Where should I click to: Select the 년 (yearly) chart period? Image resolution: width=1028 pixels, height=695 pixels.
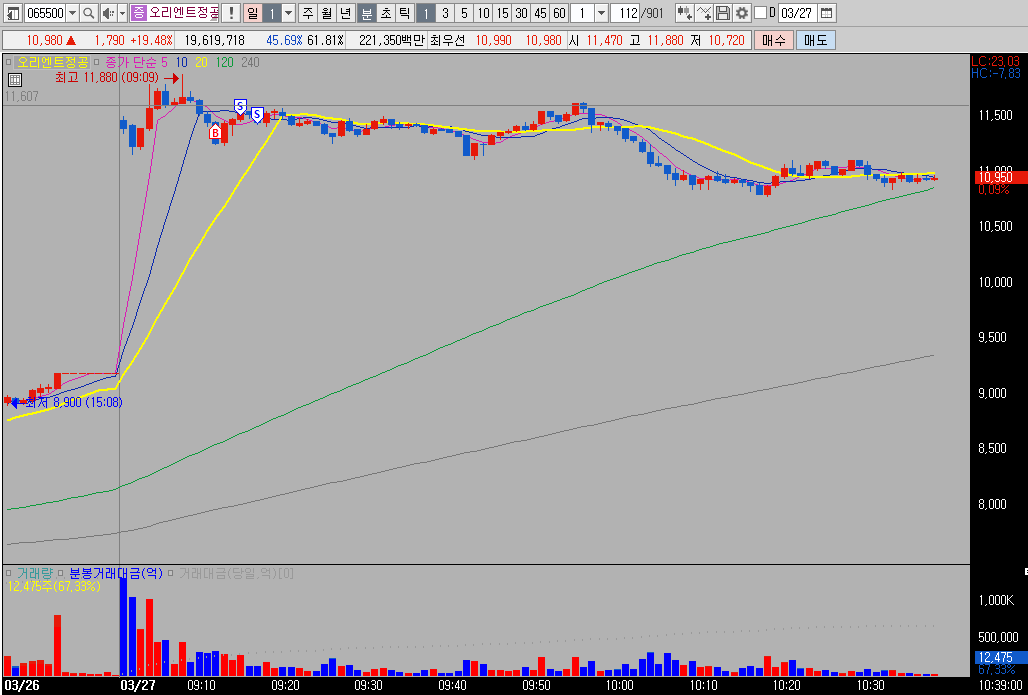[x=346, y=12]
